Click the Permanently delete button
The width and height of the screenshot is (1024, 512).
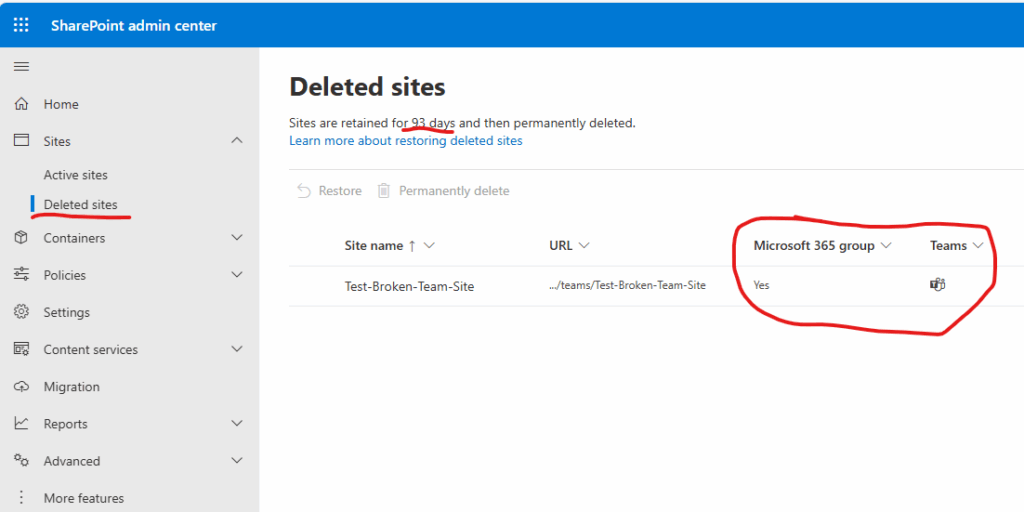coord(443,191)
